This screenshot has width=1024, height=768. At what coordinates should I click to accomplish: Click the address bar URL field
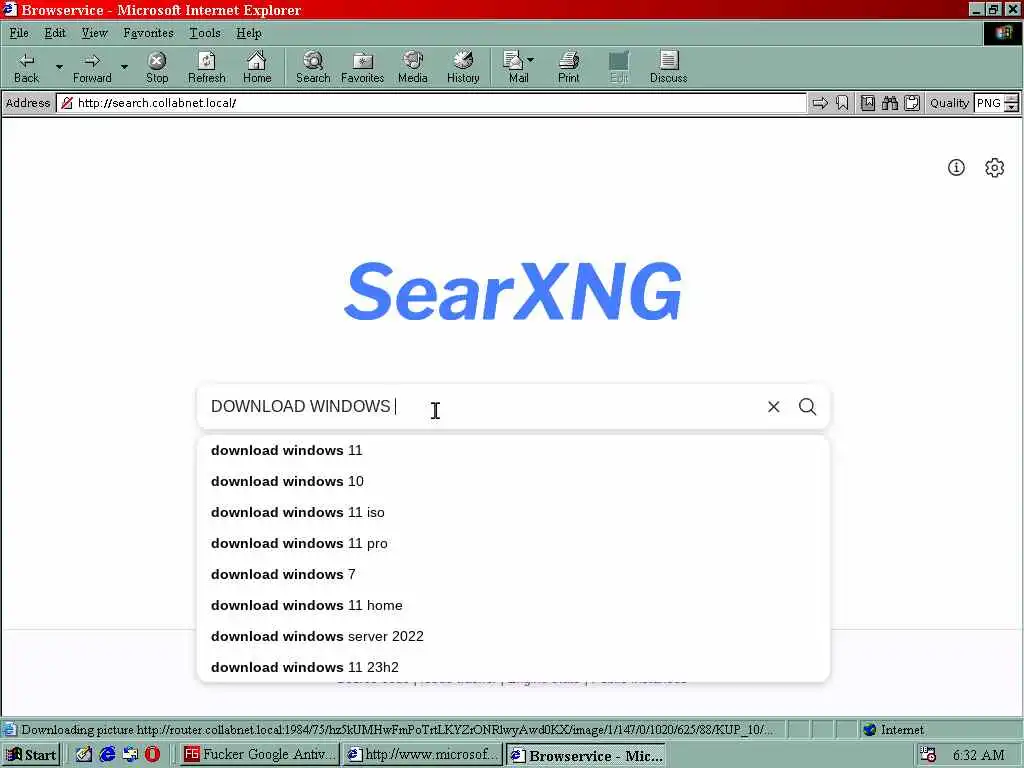432,103
